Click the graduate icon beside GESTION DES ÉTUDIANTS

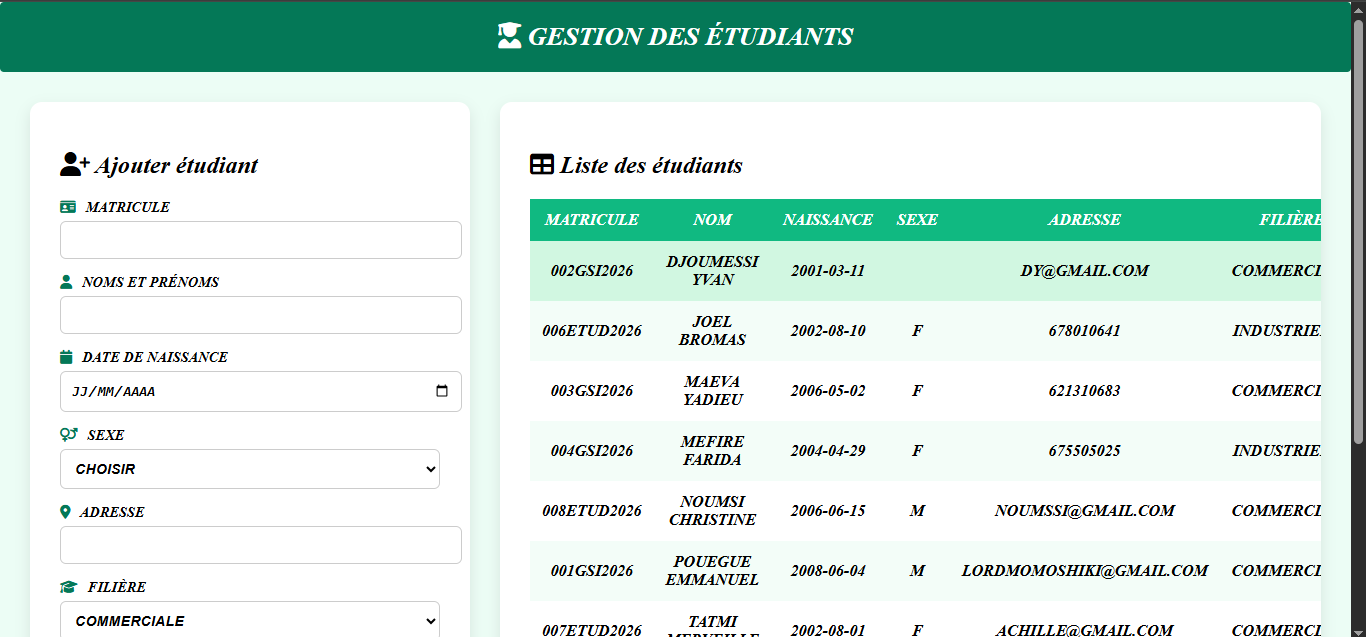pos(510,36)
